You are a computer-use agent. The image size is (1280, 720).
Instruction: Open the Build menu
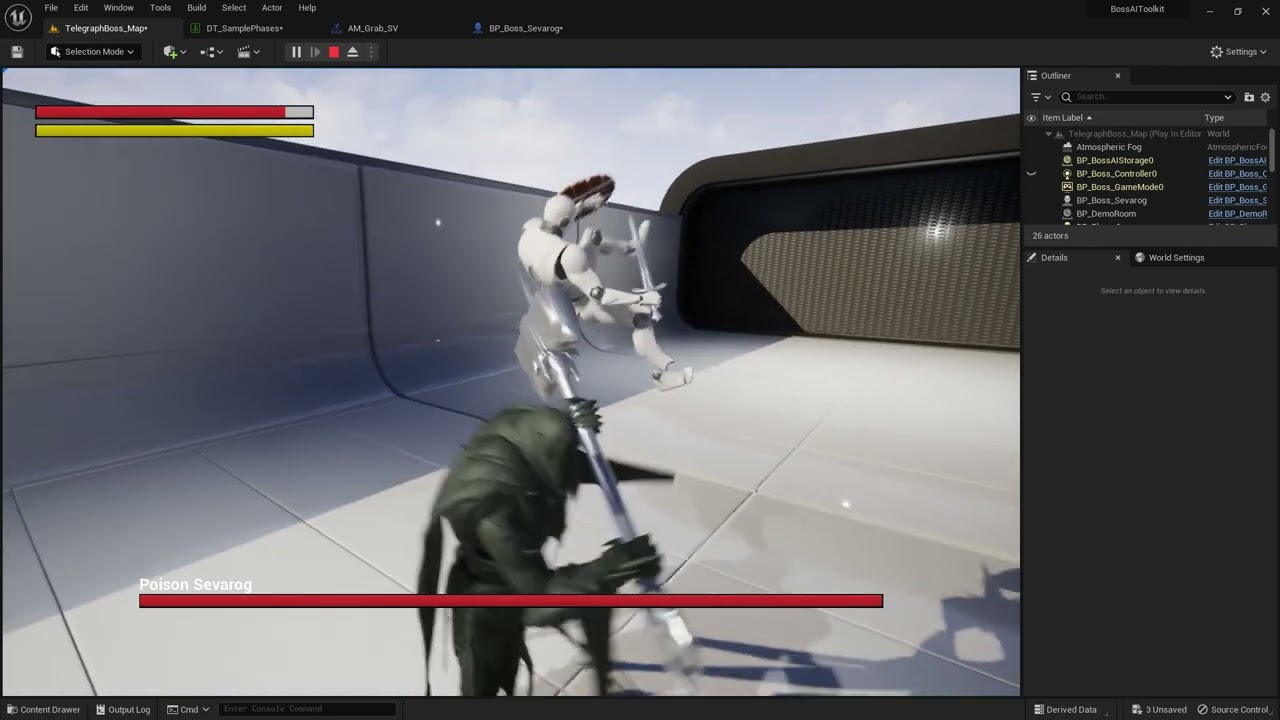pyautogui.click(x=197, y=8)
